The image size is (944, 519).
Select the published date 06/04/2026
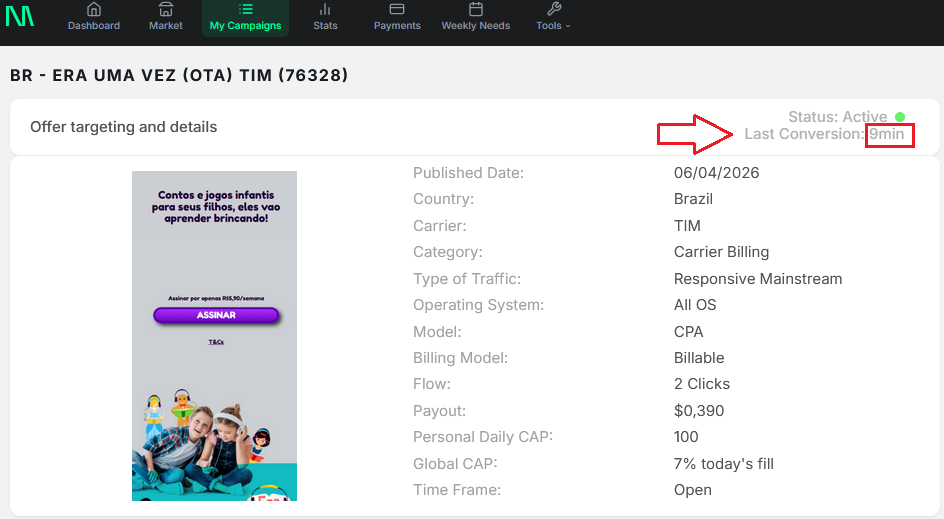click(x=716, y=173)
